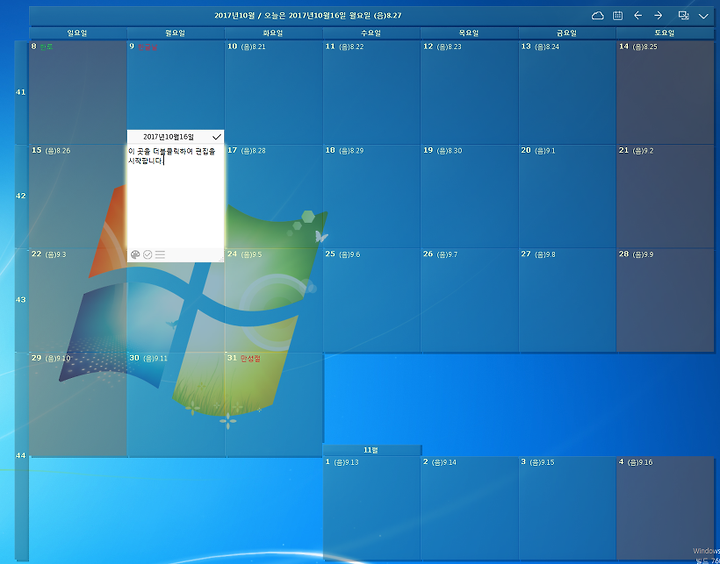This screenshot has width=720, height=564.
Task: Select the October 13 day cell
Action: [567, 92]
